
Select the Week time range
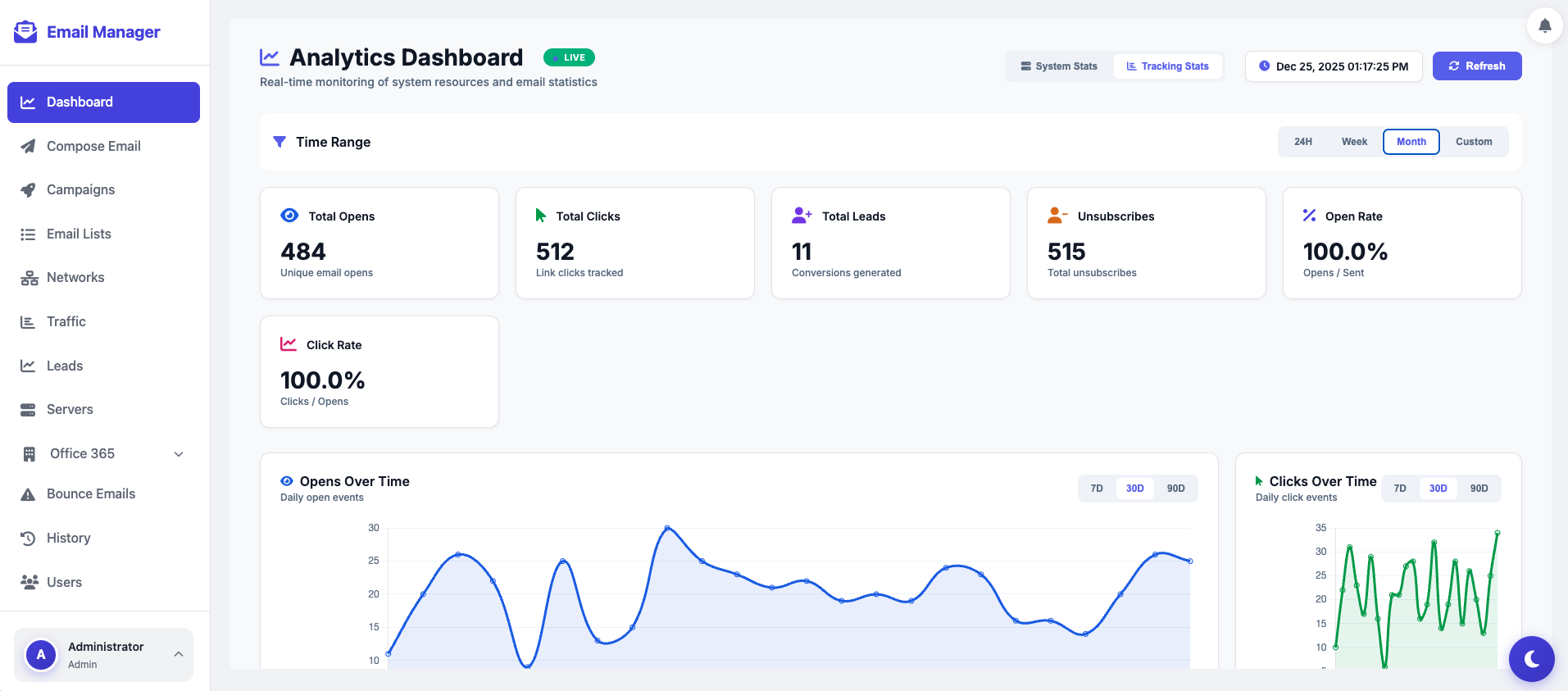click(1353, 142)
